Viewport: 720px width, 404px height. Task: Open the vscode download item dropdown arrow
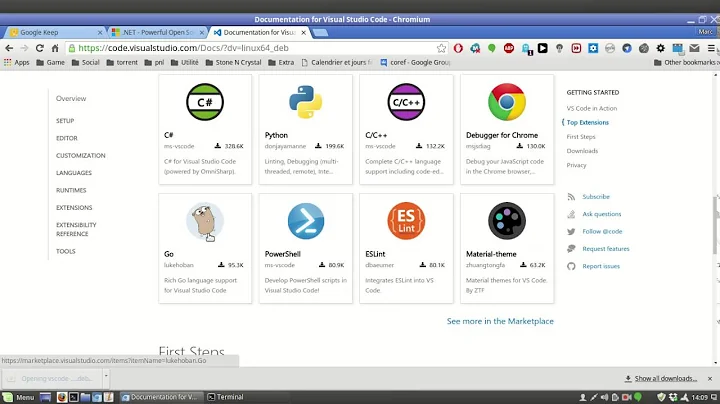pyautogui.click(x=106, y=376)
